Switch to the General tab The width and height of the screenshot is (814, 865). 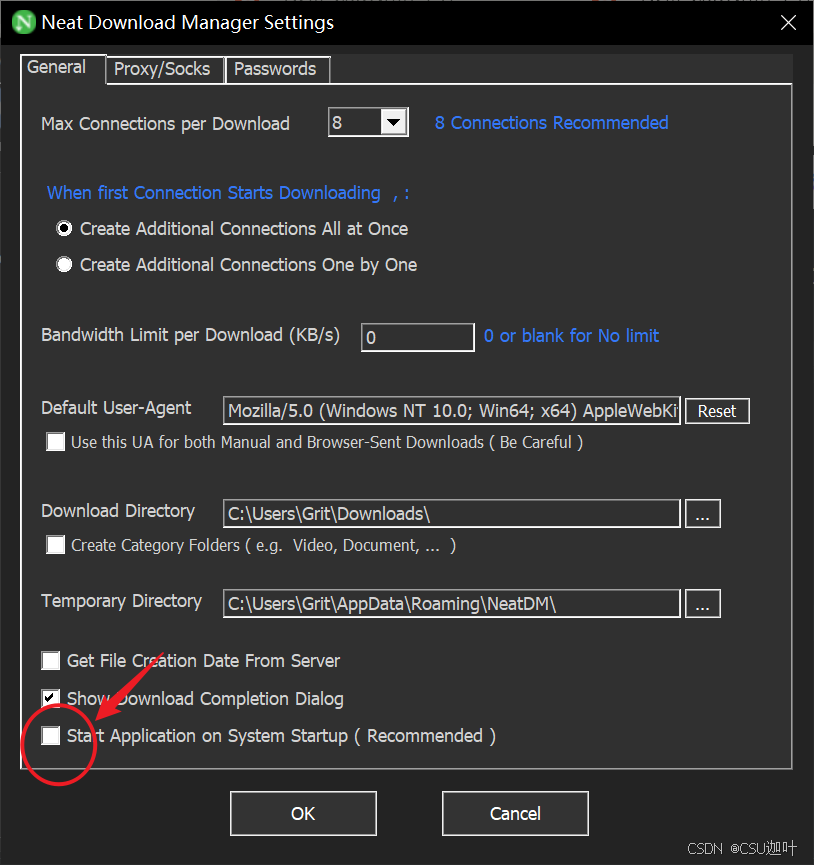click(63, 68)
